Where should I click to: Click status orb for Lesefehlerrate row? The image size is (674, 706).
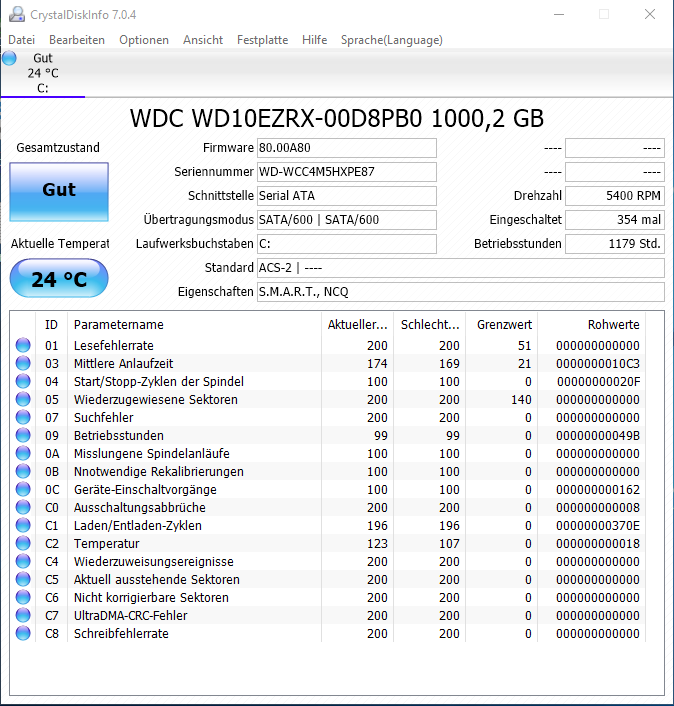coord(23,345)
